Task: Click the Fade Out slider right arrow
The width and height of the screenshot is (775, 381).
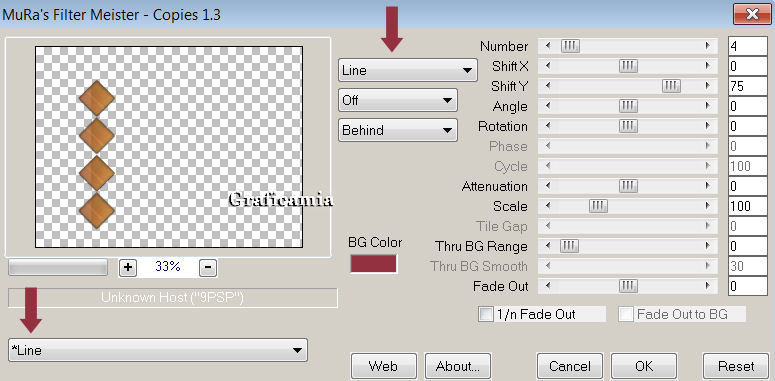Action: pyautogui.click(x=708, y=286)
